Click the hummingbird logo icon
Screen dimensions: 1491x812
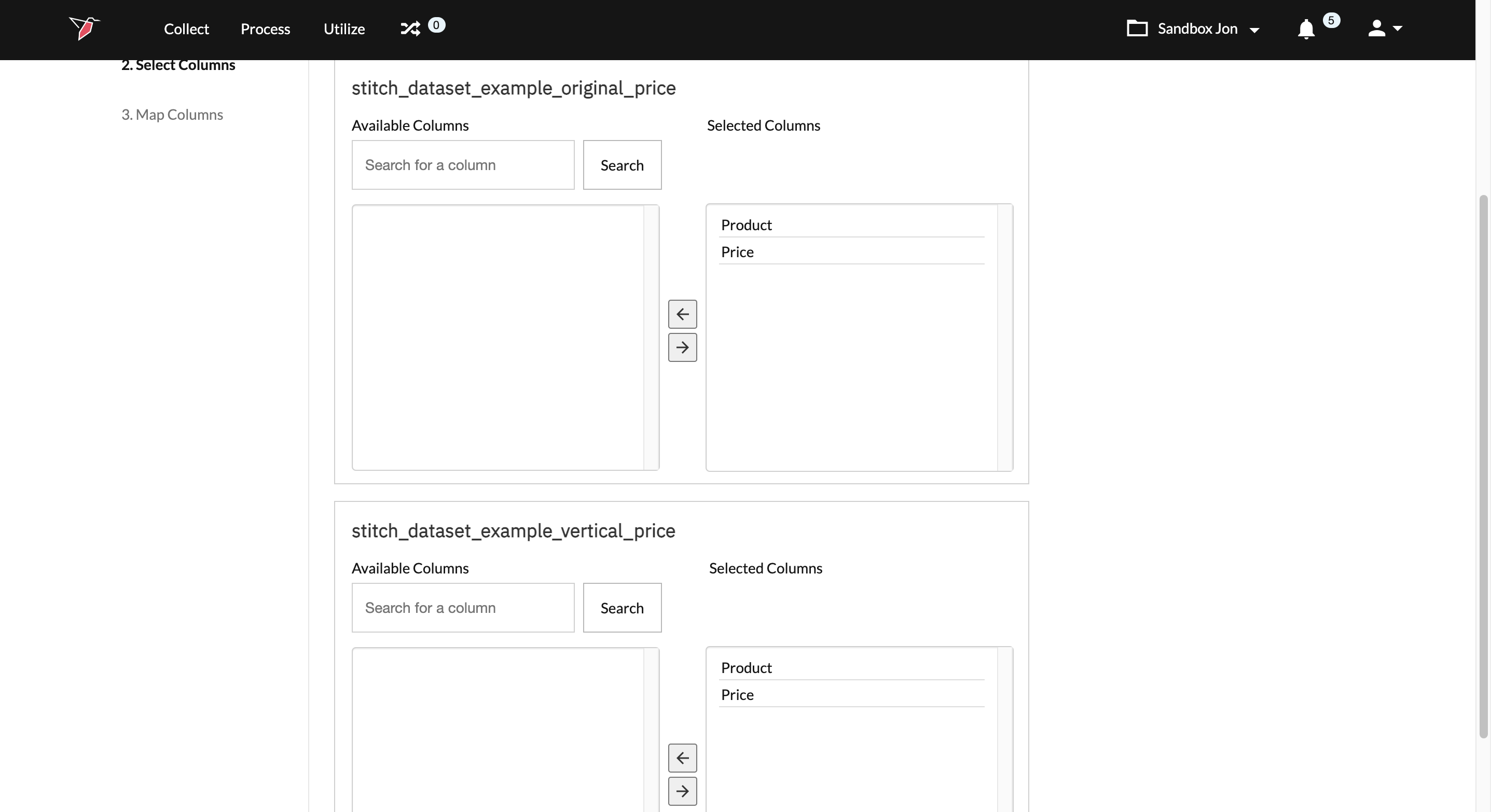point(85,28)
